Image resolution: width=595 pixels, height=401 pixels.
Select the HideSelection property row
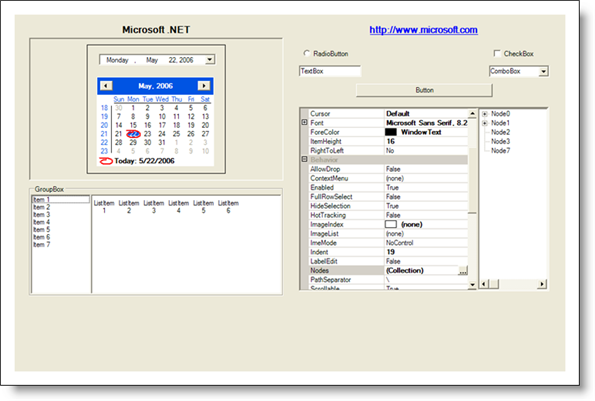(x=389, y=206)
